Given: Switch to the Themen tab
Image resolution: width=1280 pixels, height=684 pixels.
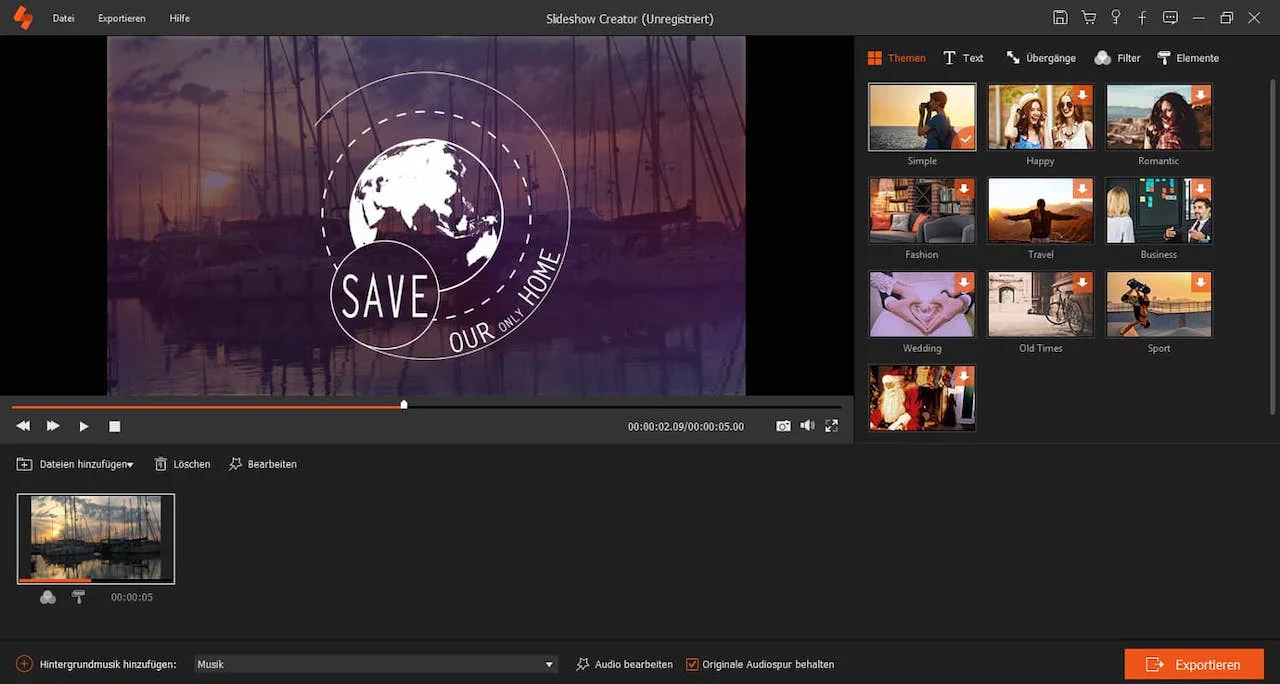Looking at the screenshot, I should tap(897, 58).
